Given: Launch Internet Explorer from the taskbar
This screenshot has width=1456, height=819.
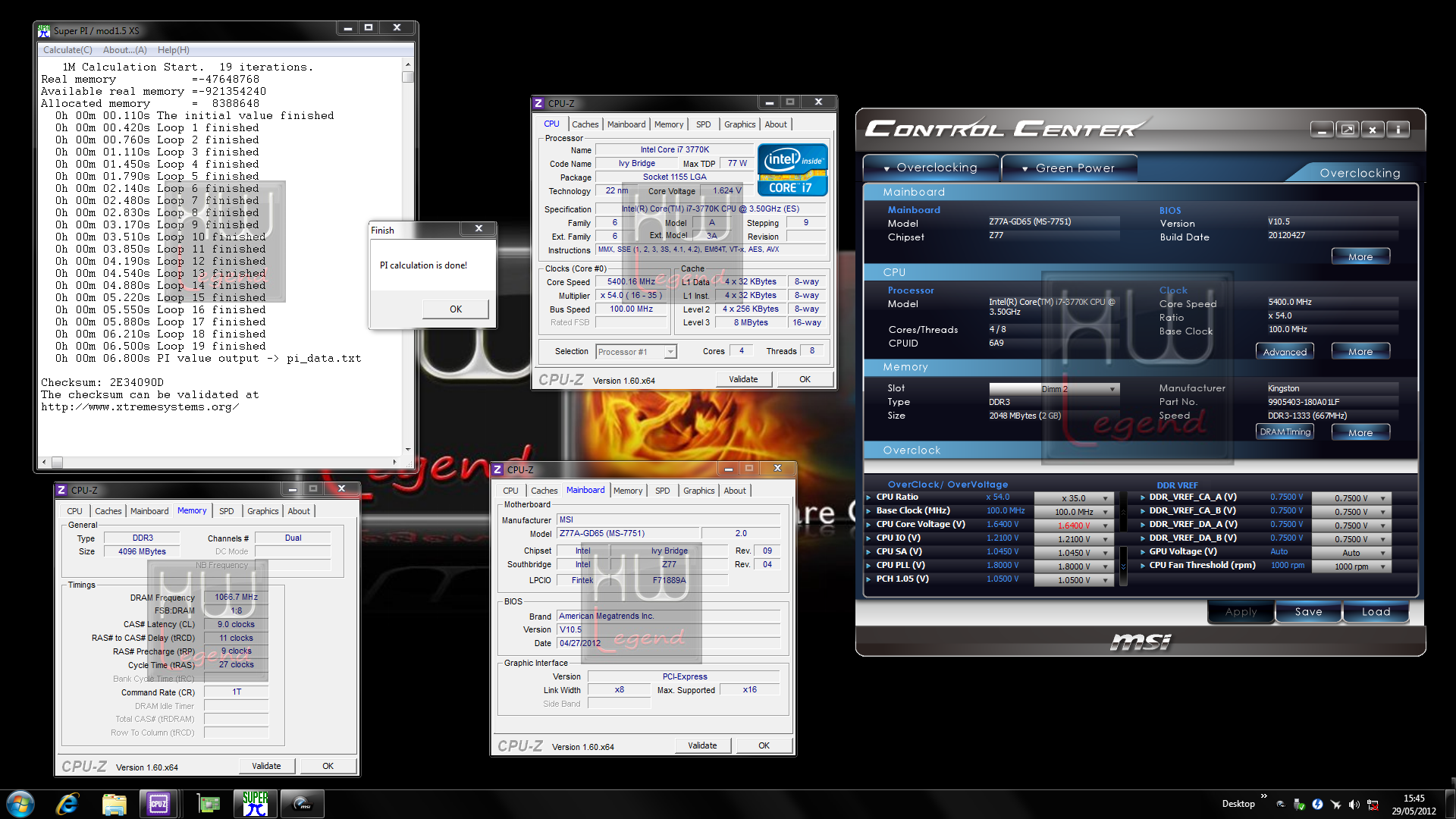Looking at the screenshot, I should (x=67, y=804).
